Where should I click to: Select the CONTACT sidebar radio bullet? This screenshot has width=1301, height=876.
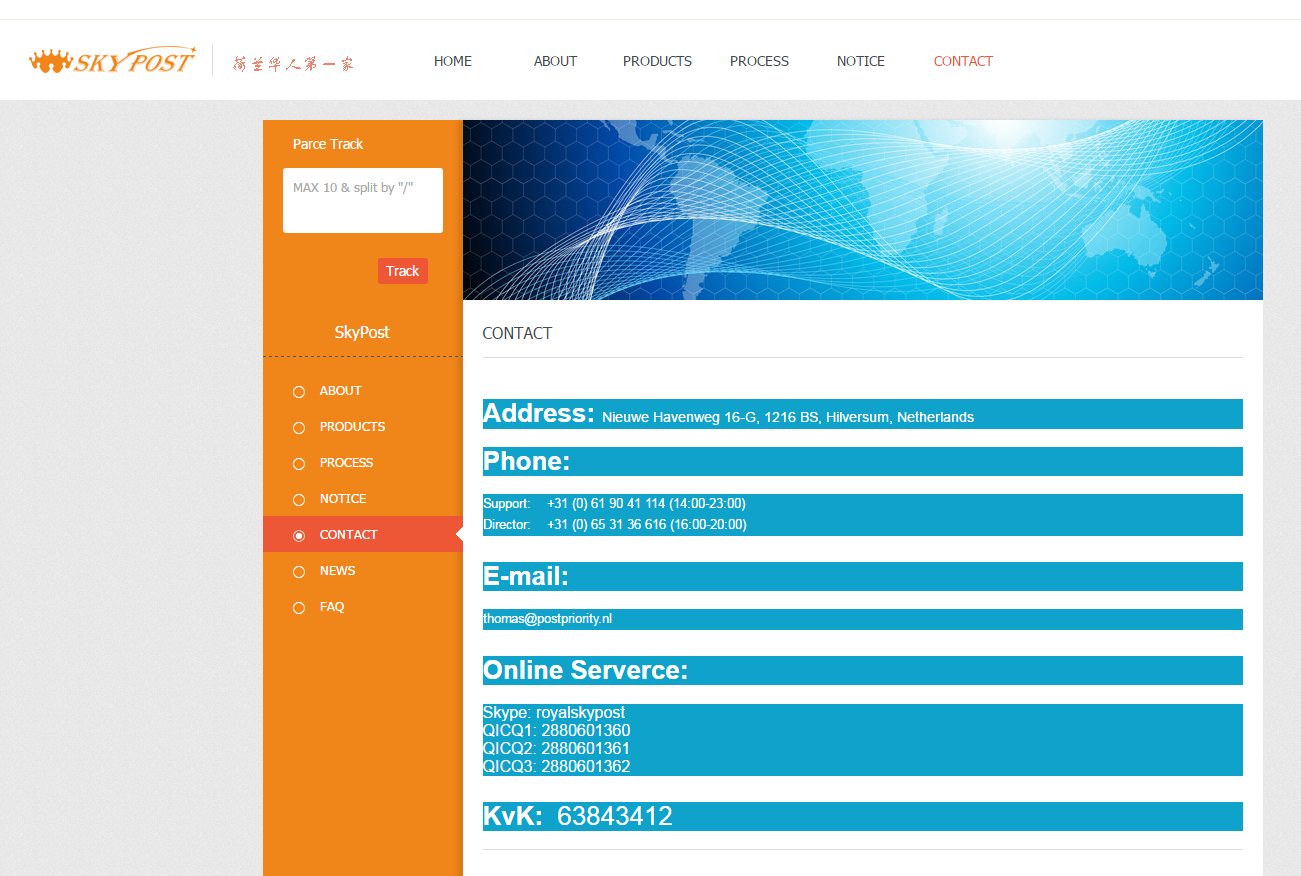point(299,536)
